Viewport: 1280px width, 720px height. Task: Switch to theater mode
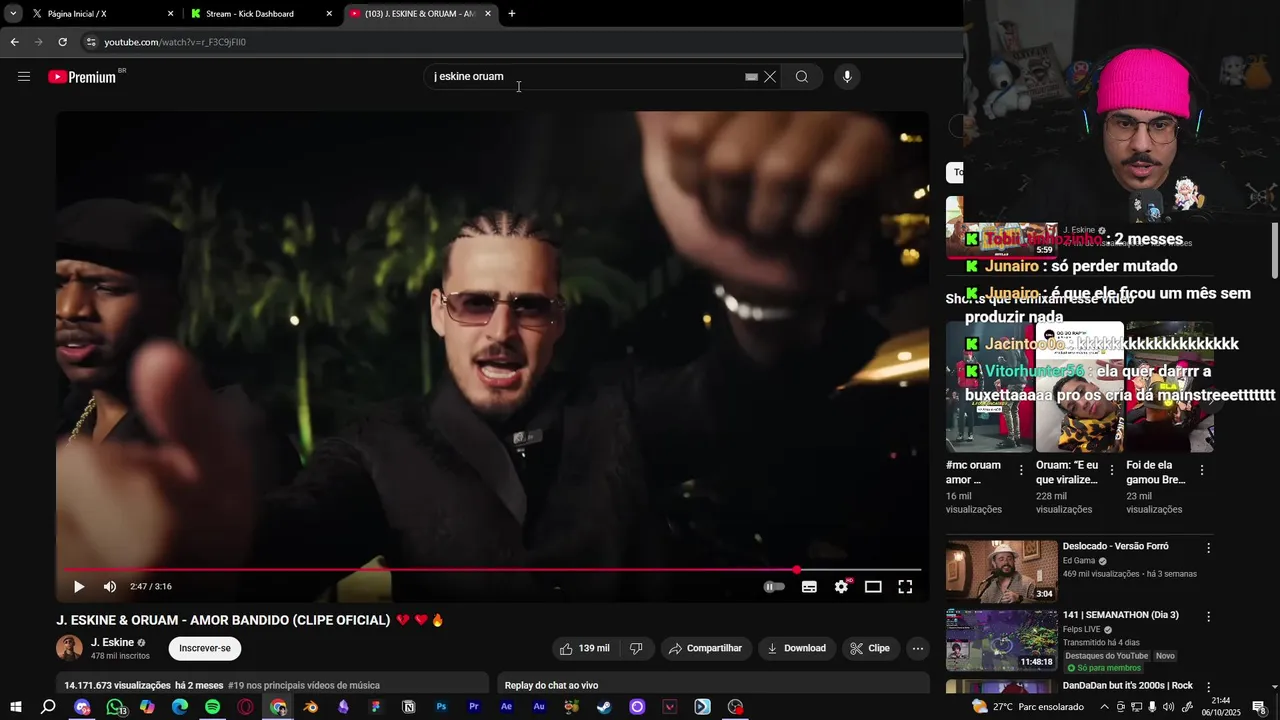873,587
